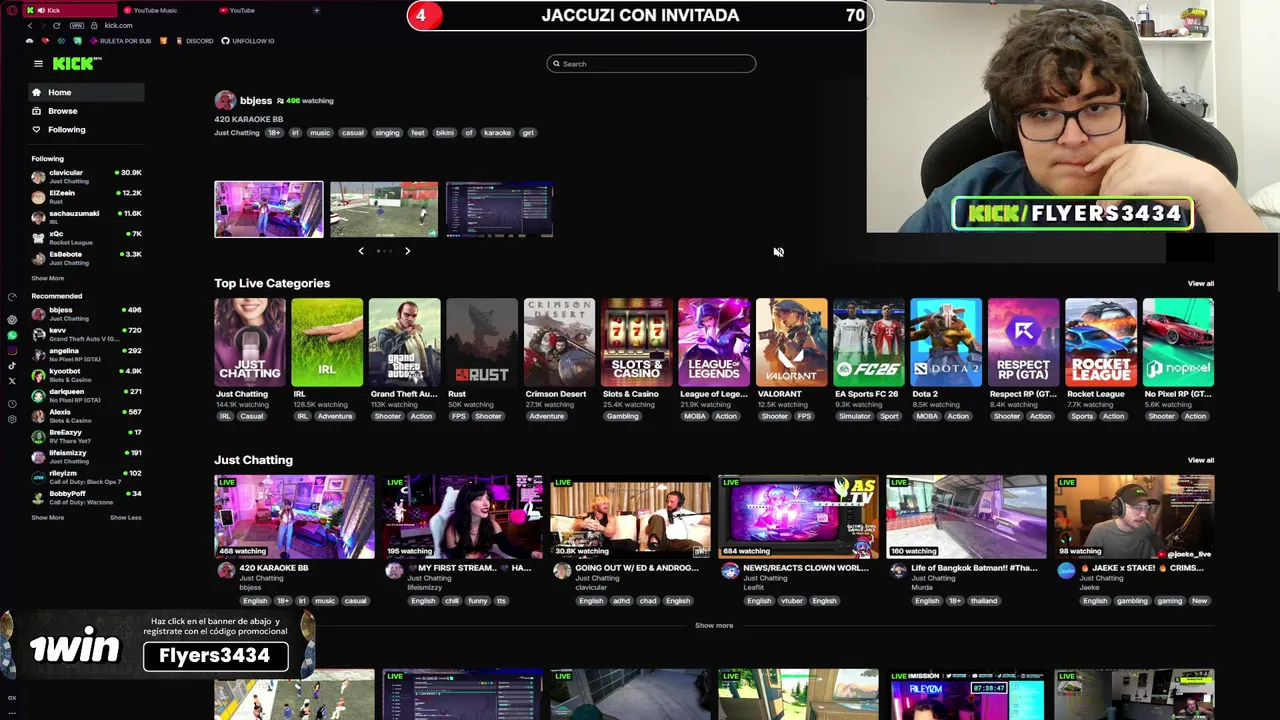1280x720 pixels.
Task: Reload the page with the refresh icon
Action: pos(56,25)
